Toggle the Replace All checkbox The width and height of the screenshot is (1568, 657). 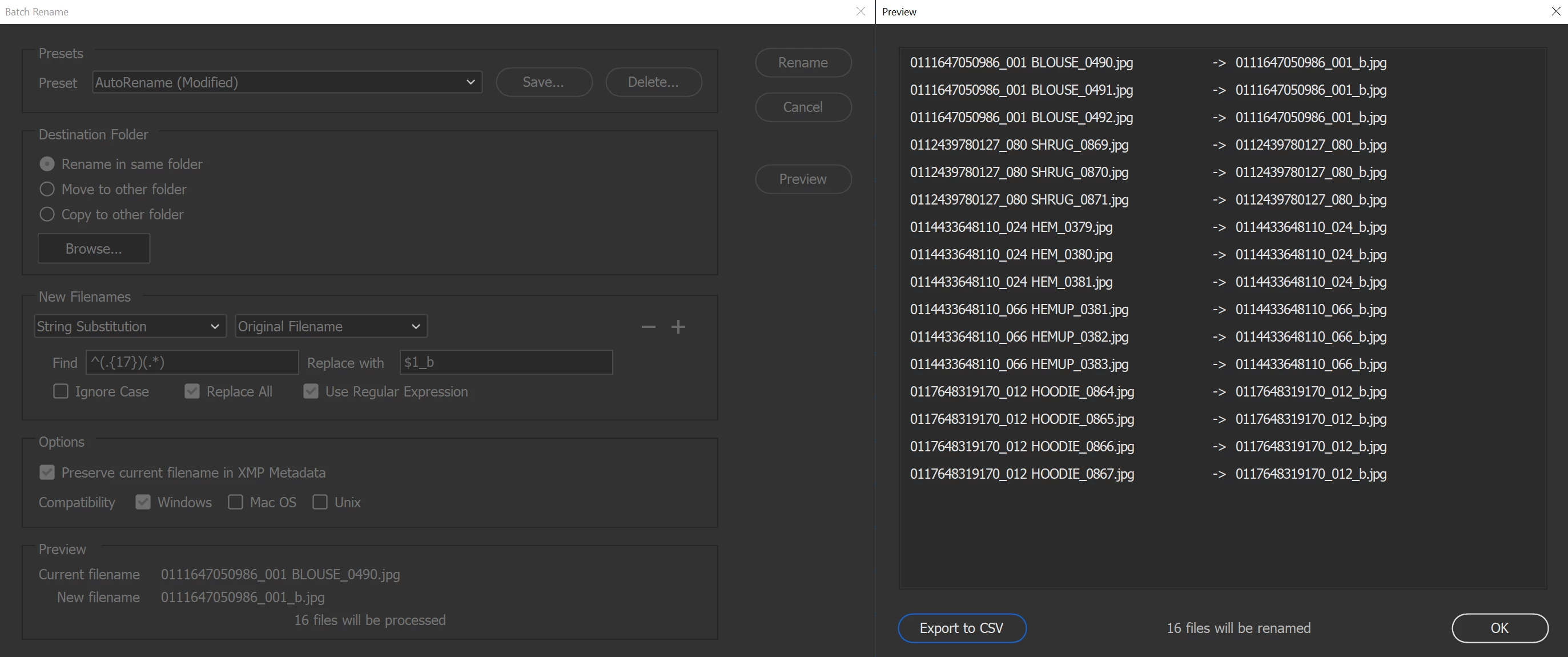(192, 391)
